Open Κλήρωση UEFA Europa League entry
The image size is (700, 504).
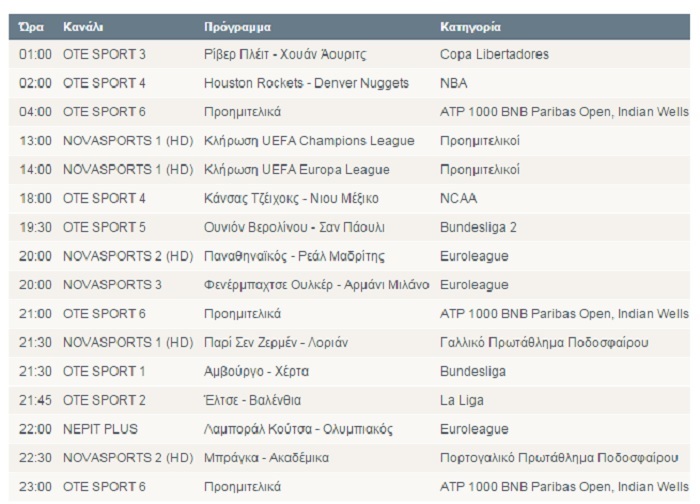click(x=297, y=170)
